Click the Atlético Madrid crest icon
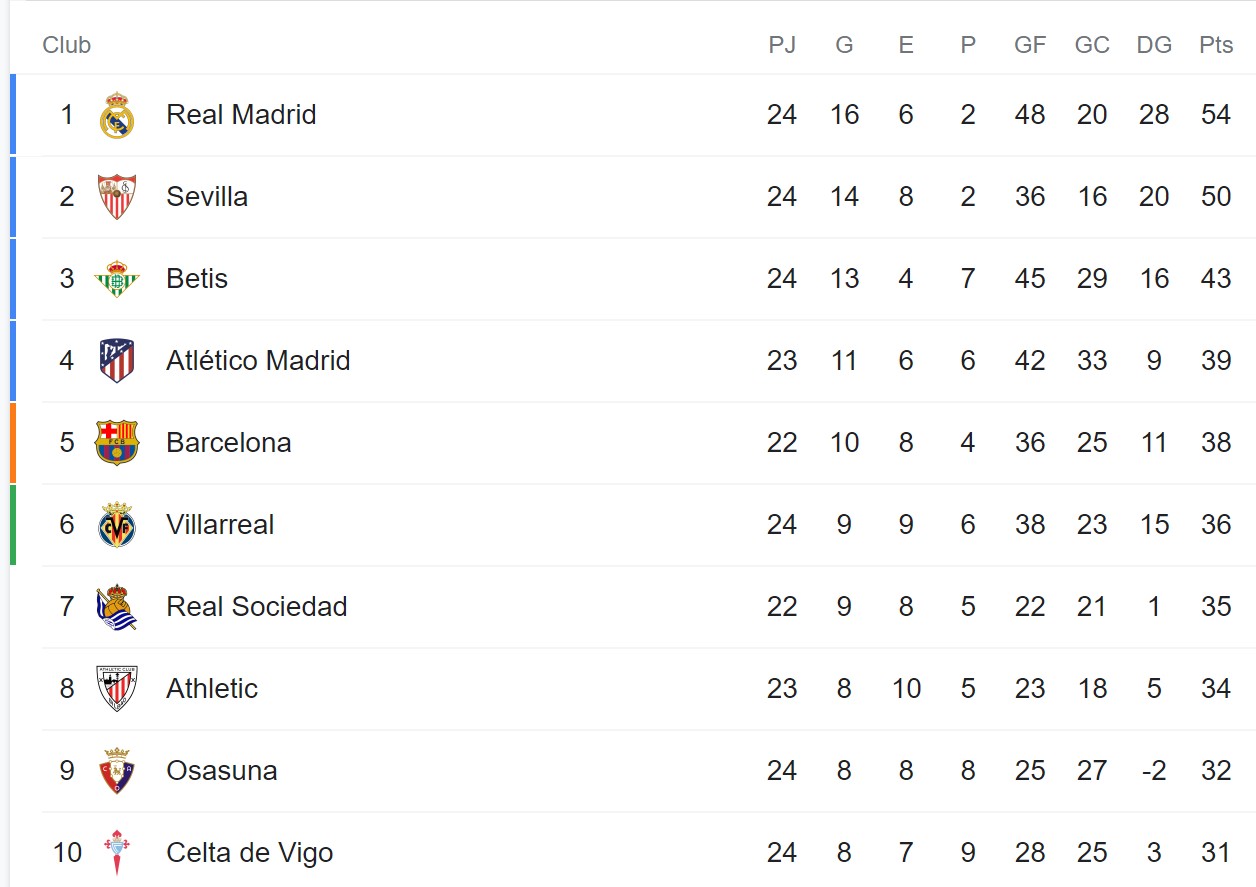Screen dimensions: 1256x887 (x=117, y=361)
